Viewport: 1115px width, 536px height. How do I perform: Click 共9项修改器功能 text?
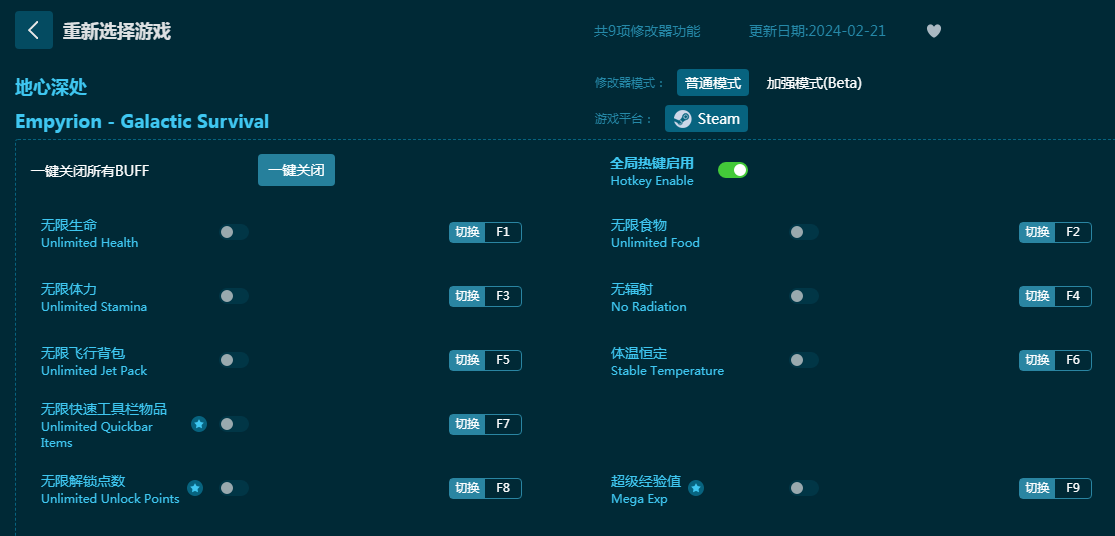(647, 31)
